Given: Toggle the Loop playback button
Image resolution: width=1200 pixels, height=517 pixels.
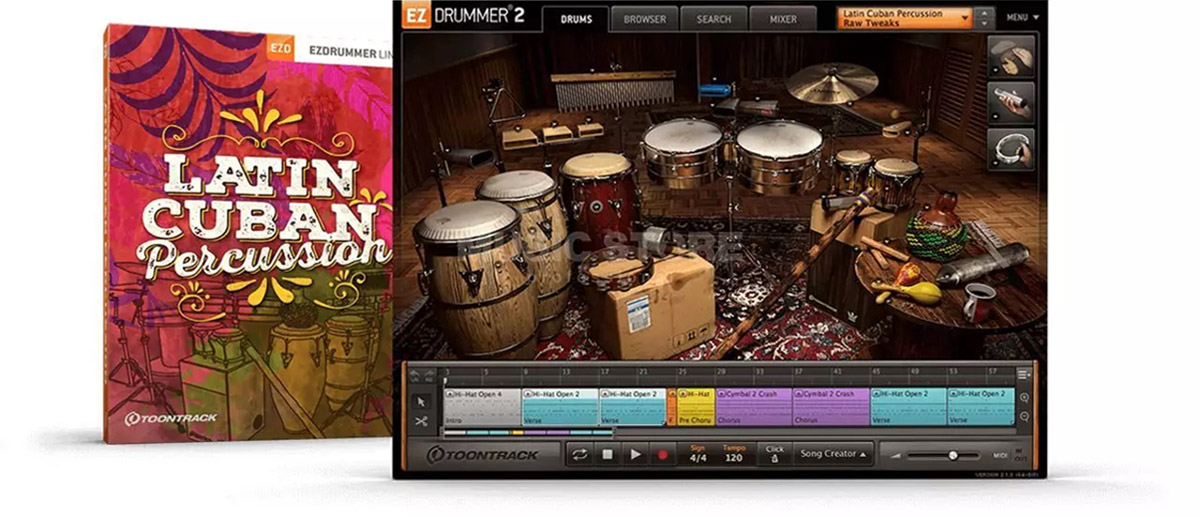Looking at the screenshot, I should point(579,454).
